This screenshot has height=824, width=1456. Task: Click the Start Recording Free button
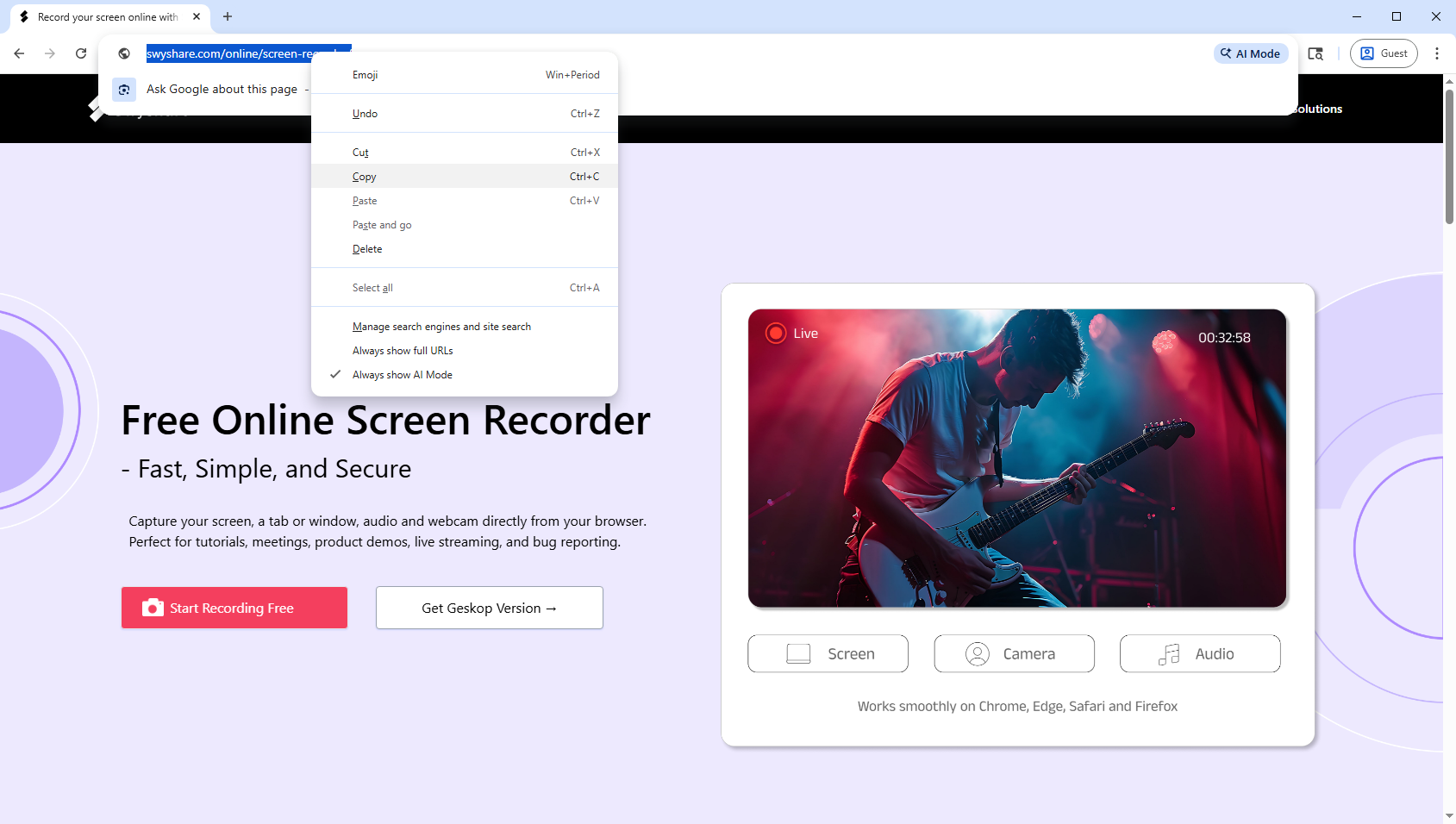(x=234, y=608)
